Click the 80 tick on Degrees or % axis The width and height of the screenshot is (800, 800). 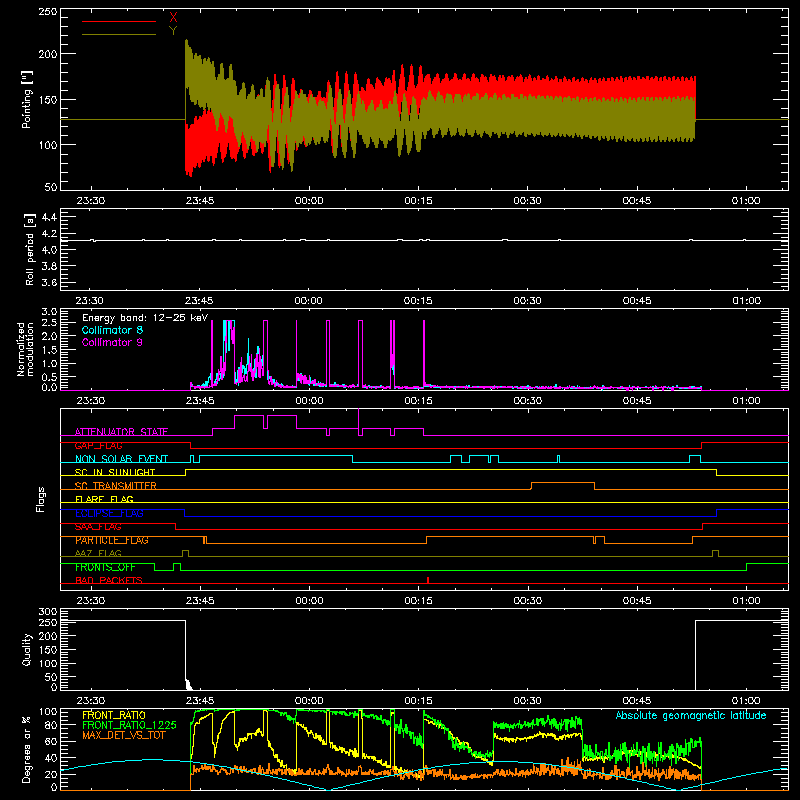(51, 726)
